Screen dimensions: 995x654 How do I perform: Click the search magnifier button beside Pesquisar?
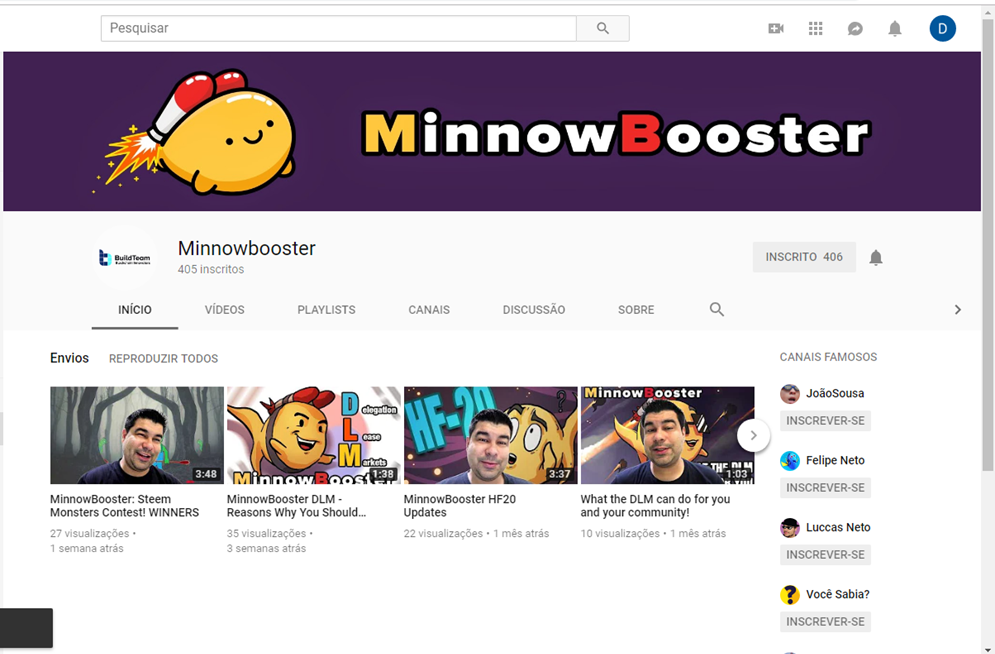603,29
